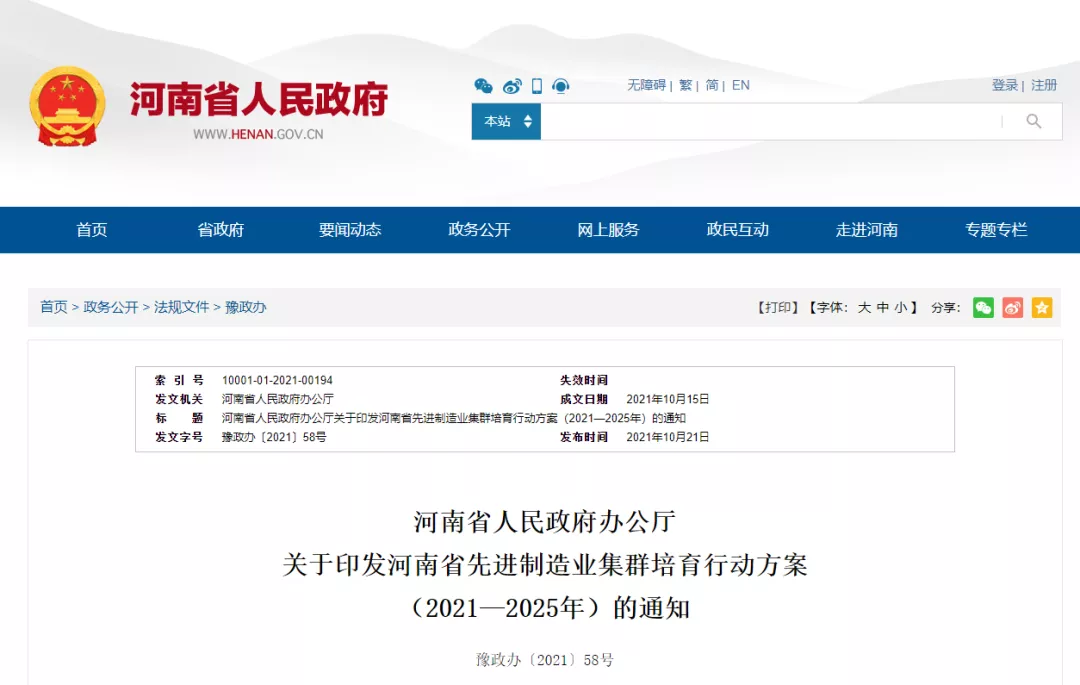Switch language to EN
The width and height of the screenshot is (1080, 685).
(740, 85)
